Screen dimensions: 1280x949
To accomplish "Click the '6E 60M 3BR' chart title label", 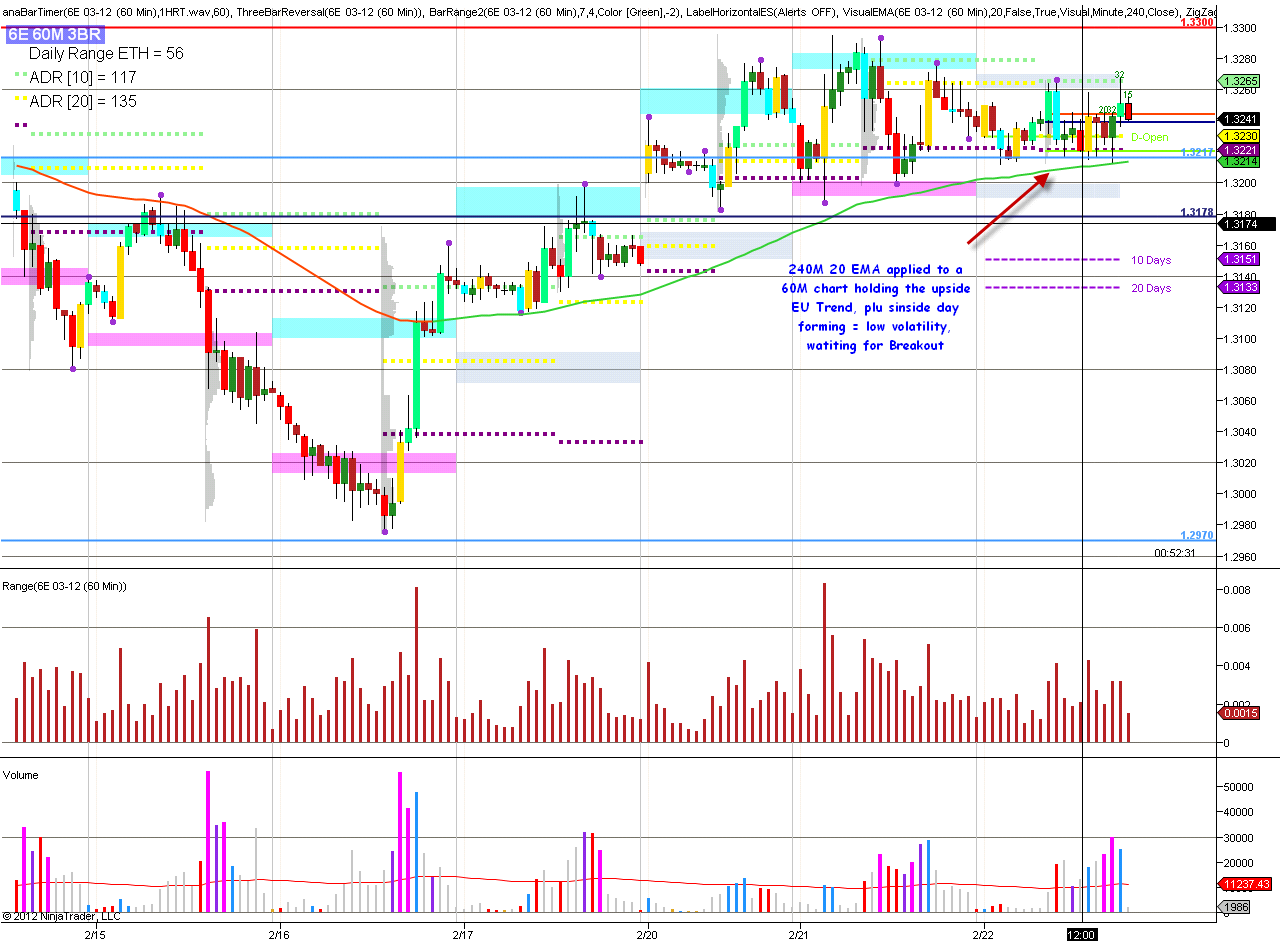I will [55, 33].
